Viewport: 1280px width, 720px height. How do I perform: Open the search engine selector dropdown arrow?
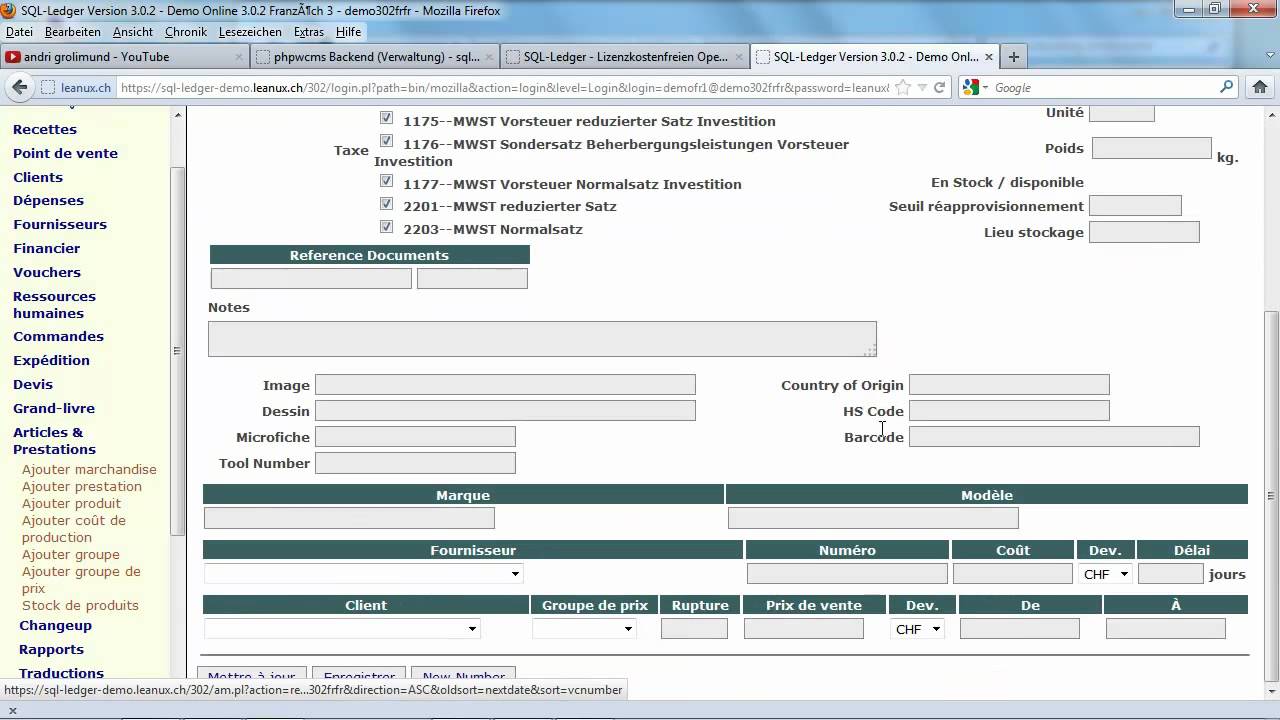pyautogui.click(x=985, y=88)
